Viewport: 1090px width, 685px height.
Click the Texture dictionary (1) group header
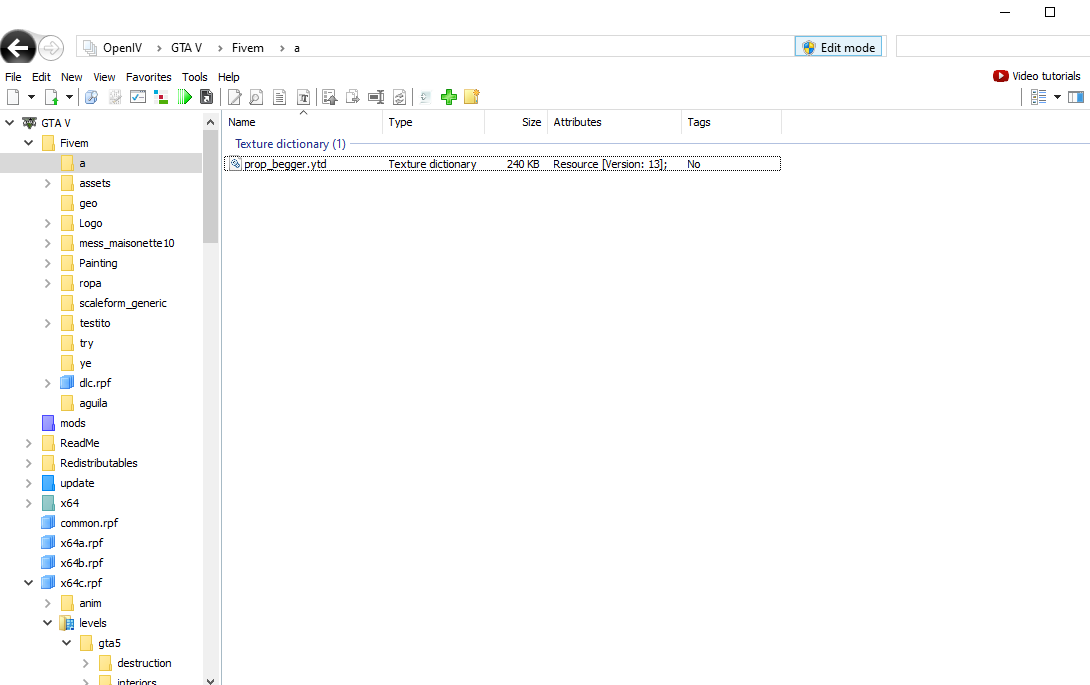click(290, 144)
